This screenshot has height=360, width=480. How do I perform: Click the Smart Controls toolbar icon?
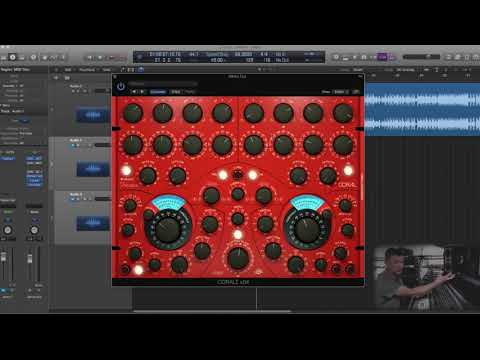coord(33,57)
